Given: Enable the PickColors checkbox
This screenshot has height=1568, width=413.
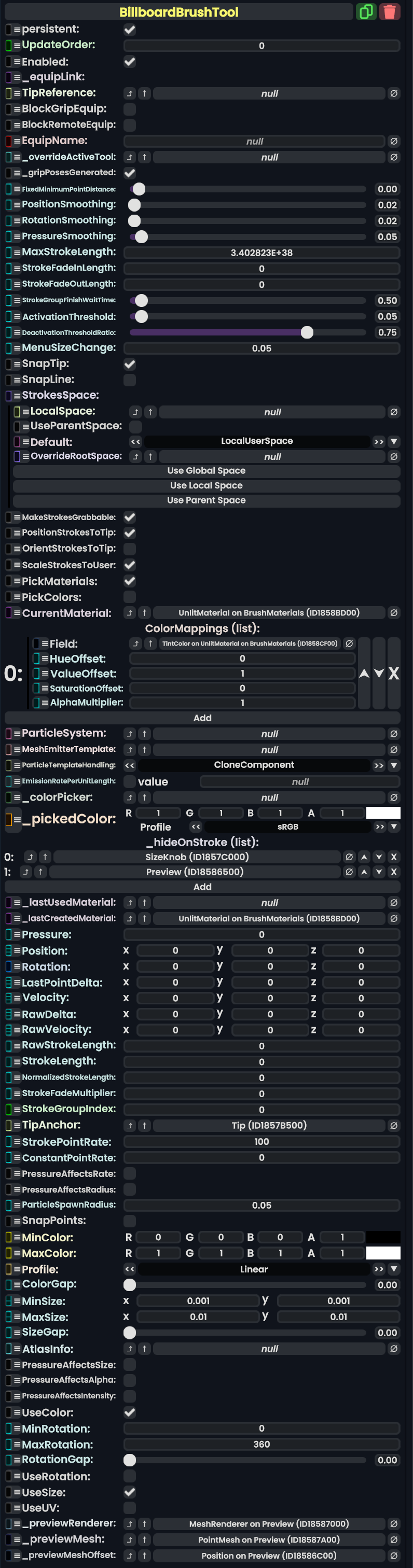Looking at the screenshot, I should coord(130,597).
